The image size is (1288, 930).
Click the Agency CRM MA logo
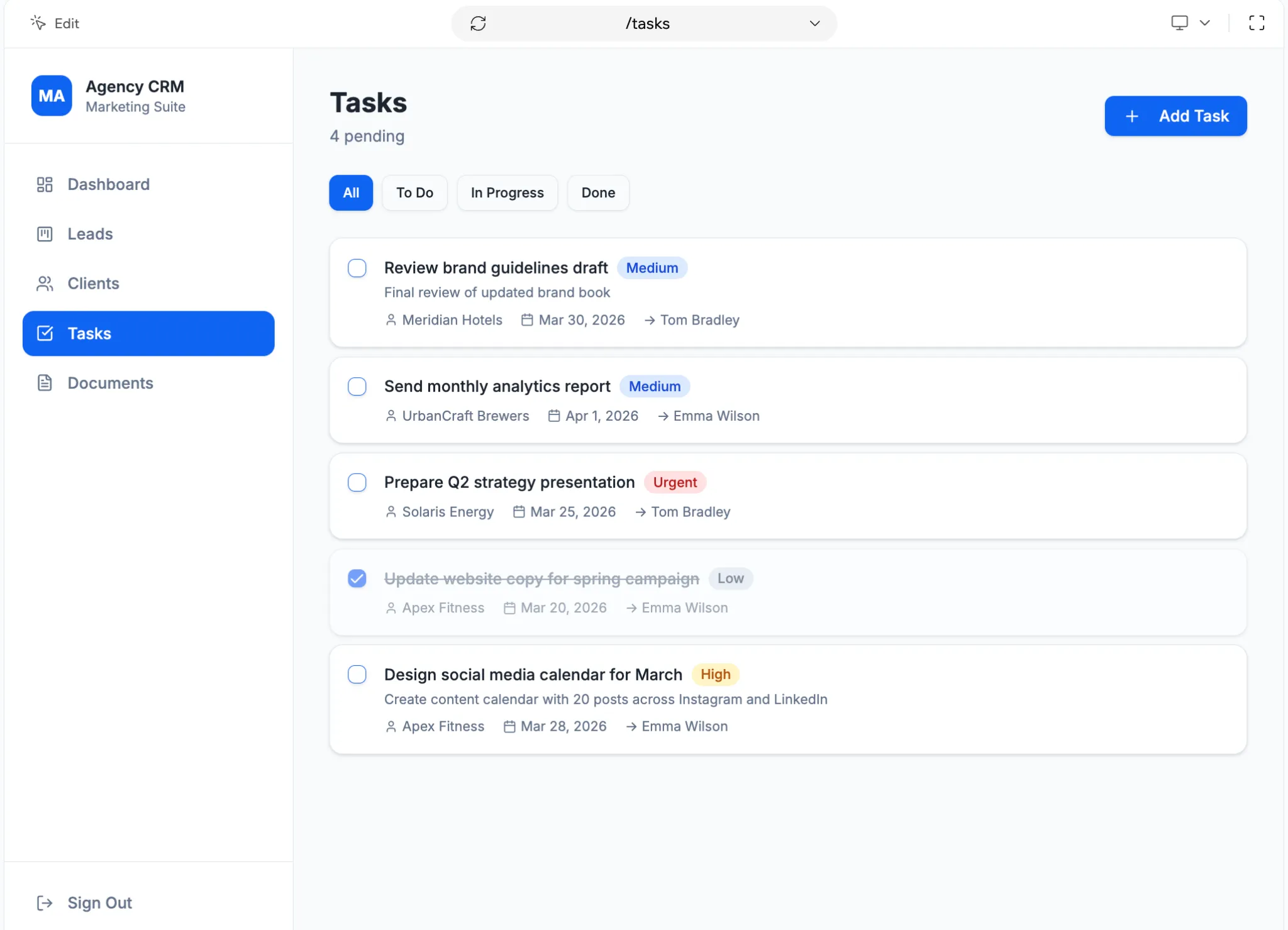coord(51,95)
